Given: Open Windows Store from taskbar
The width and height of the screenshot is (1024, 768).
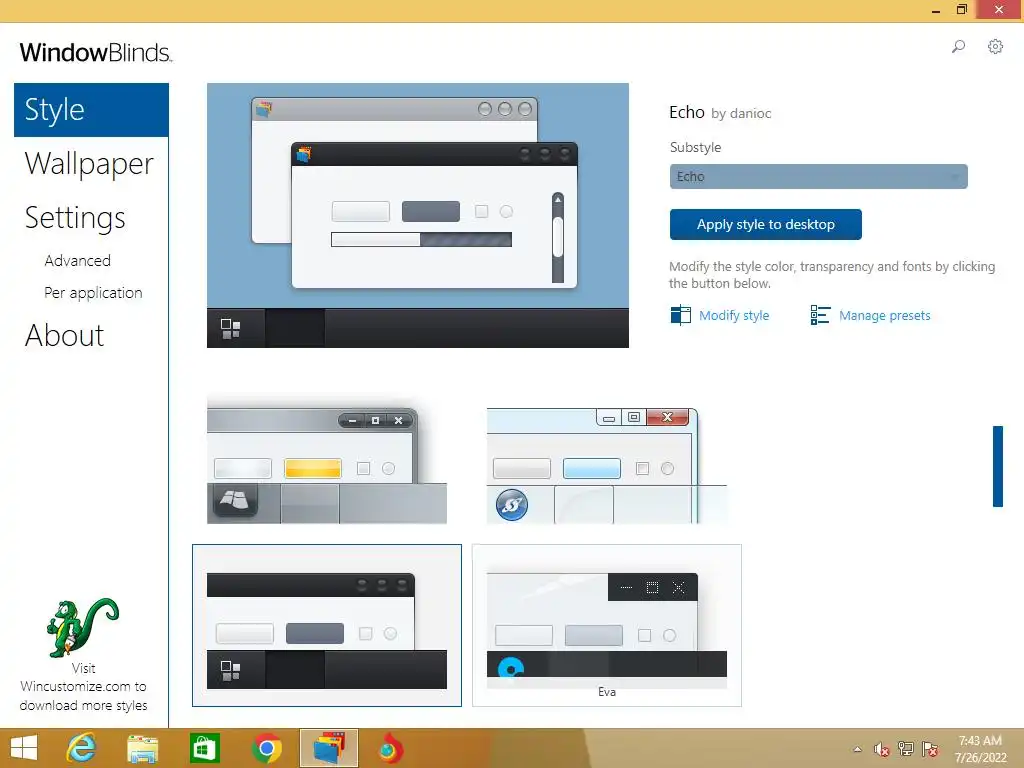Looking at the screenshot, I should click(204, 748).
